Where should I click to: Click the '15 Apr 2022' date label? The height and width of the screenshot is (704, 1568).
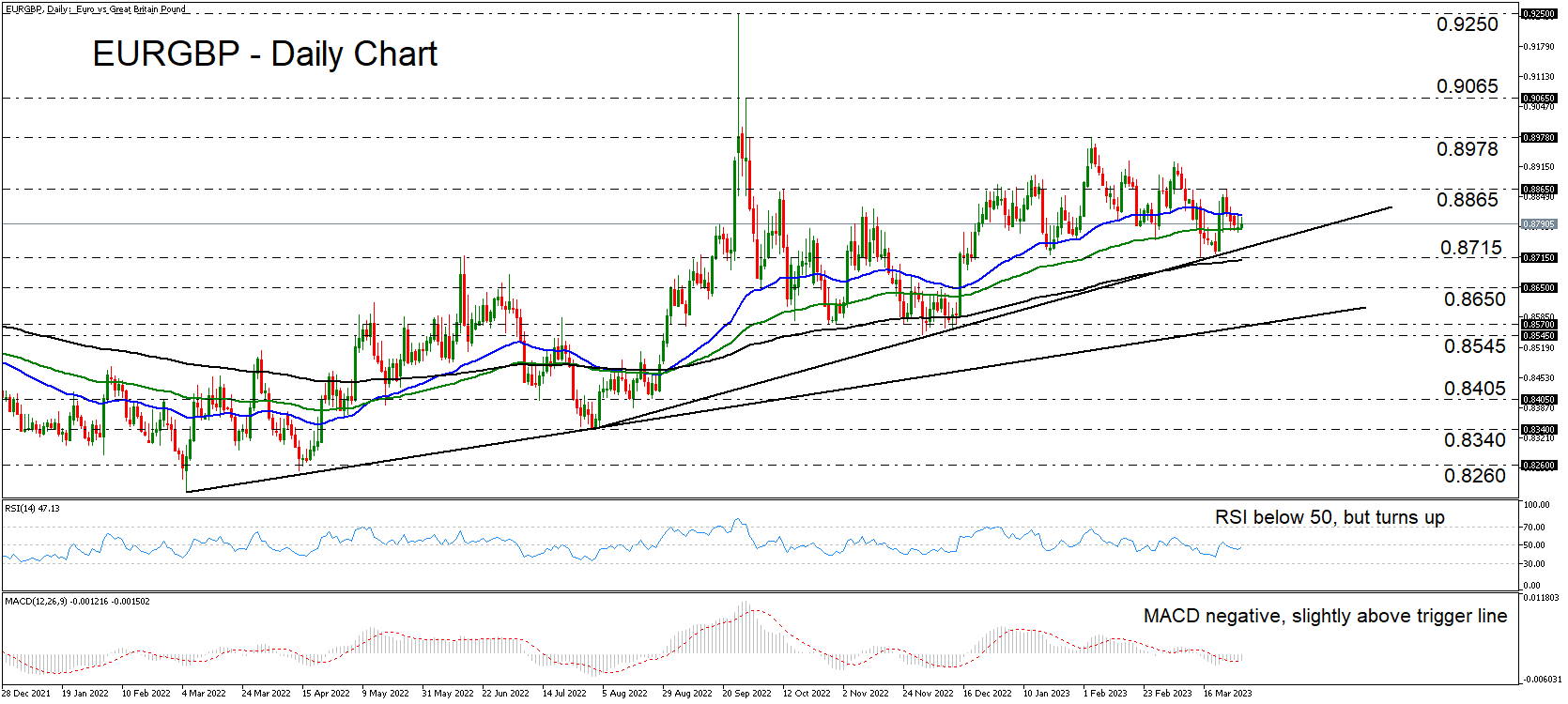pyautogui.click(x=326, y=694)
